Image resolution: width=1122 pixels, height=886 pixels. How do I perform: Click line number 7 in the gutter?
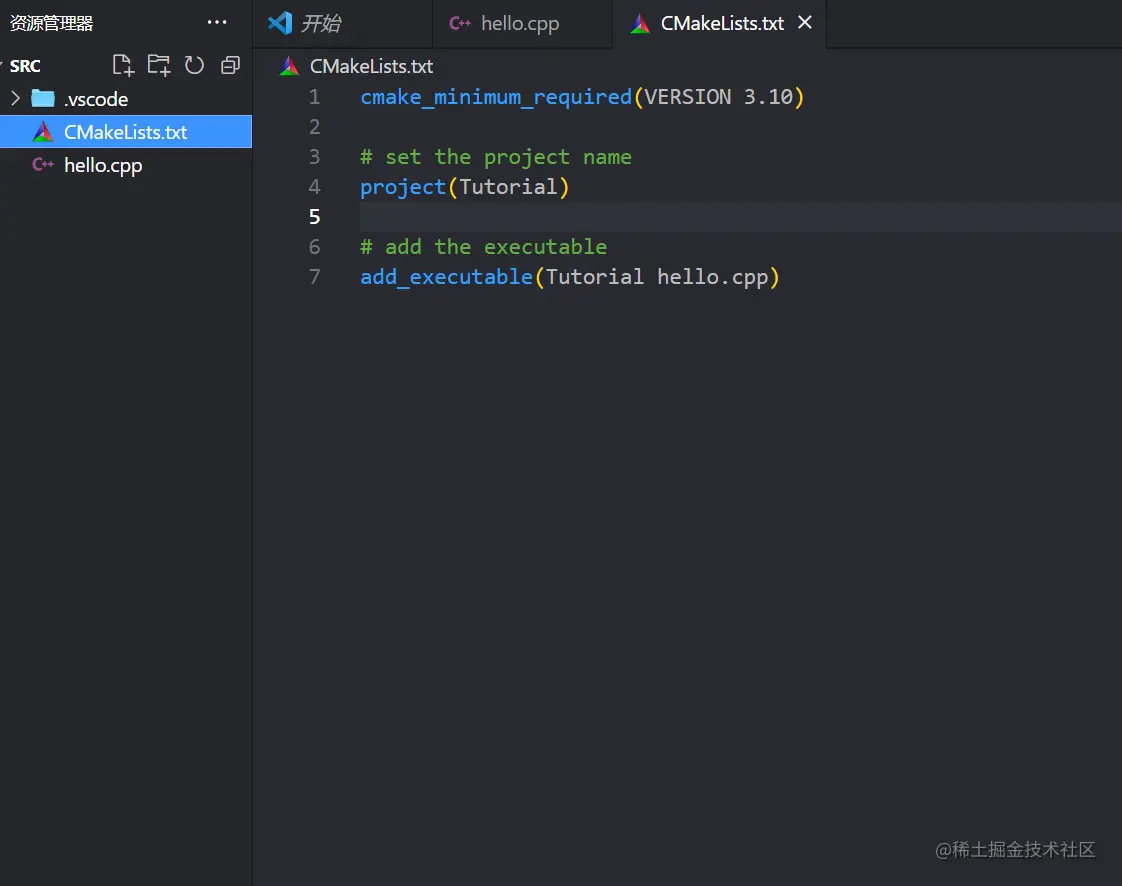(x=314, y=276)
